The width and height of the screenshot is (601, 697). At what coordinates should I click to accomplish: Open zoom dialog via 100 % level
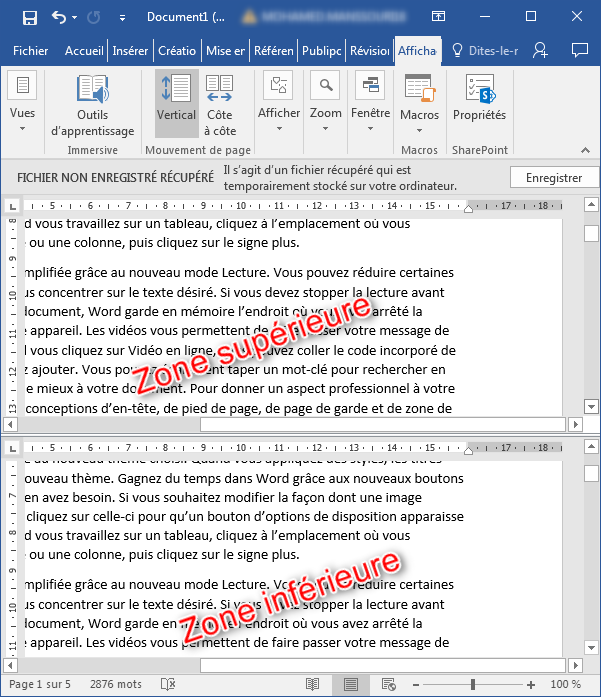(565, 684)
